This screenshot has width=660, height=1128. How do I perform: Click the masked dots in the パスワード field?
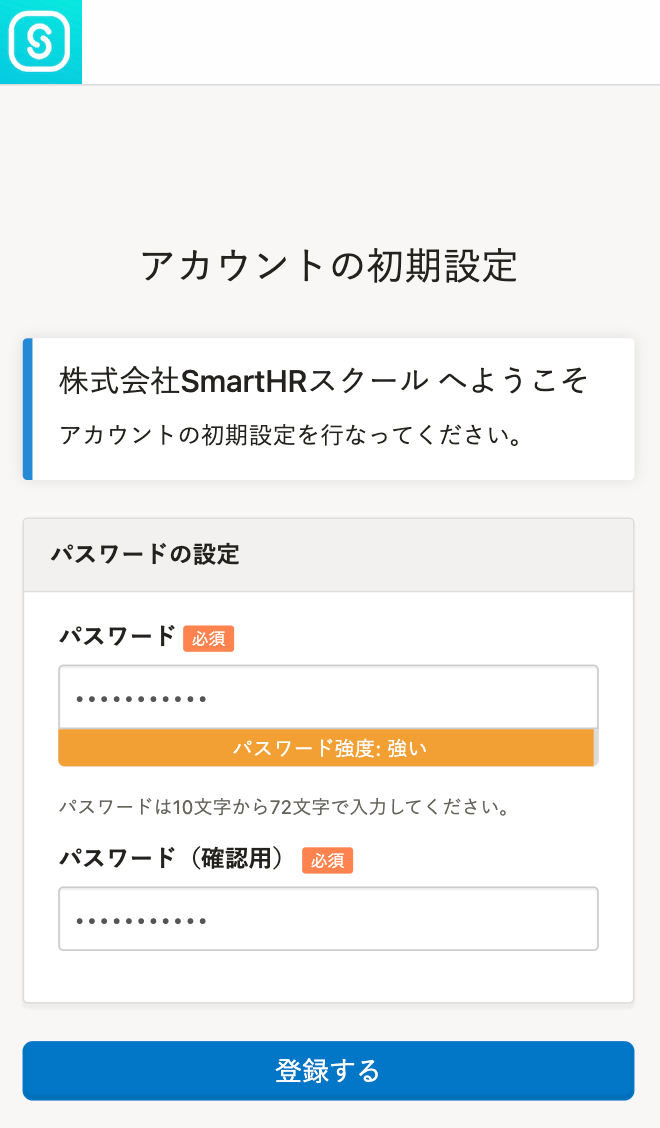point(141,698)
